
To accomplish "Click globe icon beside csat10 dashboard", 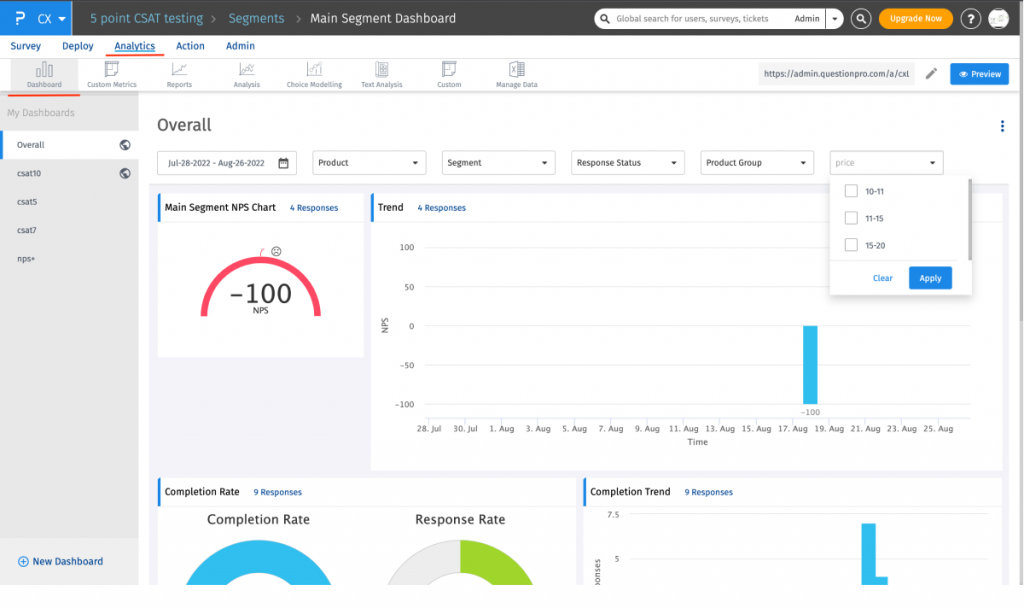I will coord(125,173).
